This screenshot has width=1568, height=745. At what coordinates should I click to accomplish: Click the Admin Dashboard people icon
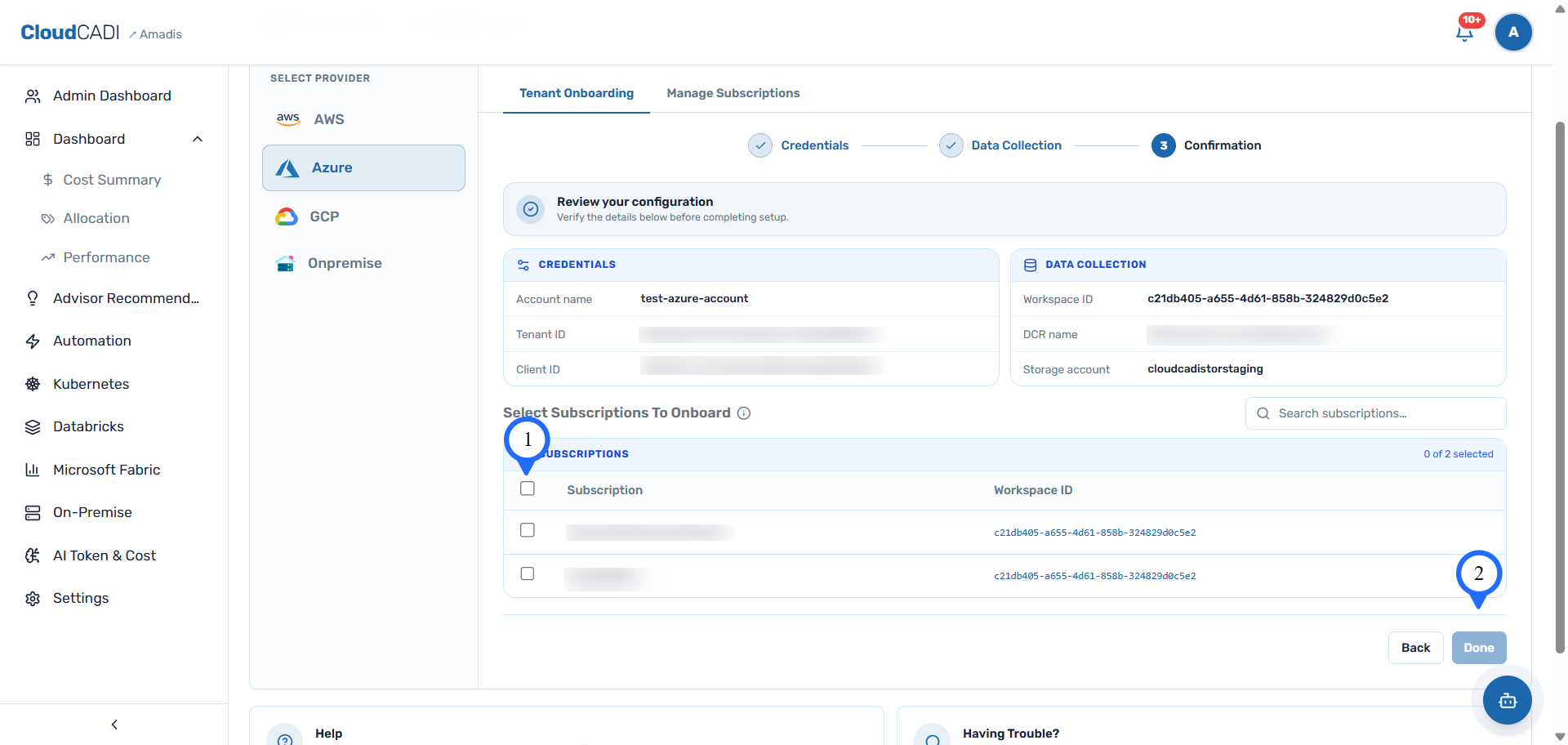tap(33, 96)
